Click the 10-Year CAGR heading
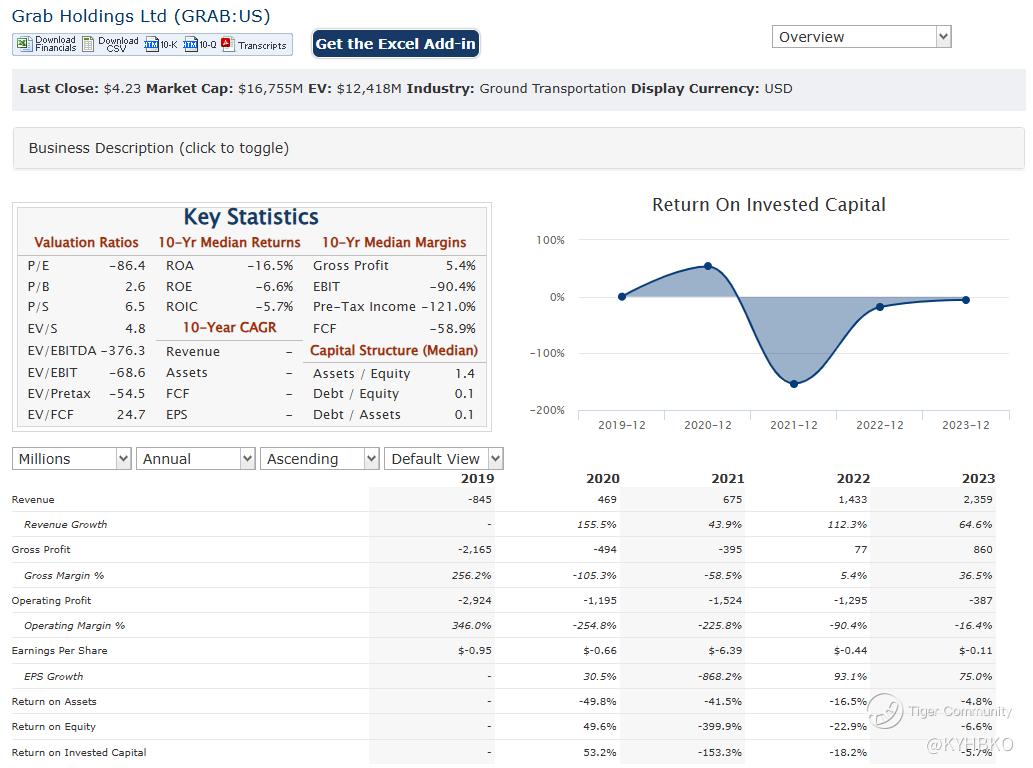Viewport: 1033px width, 768px height. 229,327
